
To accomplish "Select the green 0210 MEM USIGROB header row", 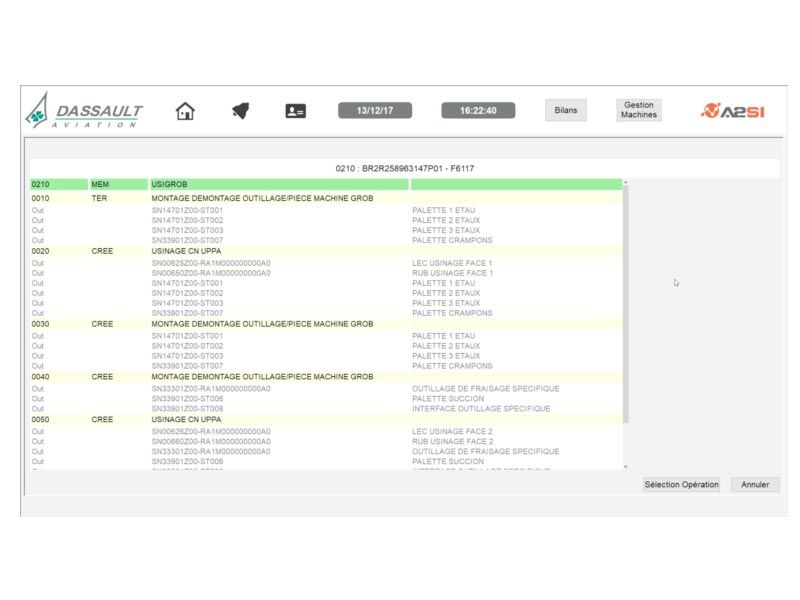I will (325, 185).
